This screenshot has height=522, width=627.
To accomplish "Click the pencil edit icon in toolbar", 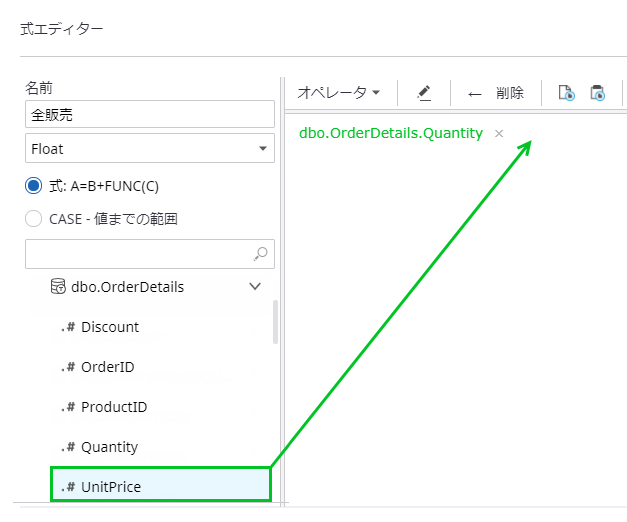I will [424, 93].
